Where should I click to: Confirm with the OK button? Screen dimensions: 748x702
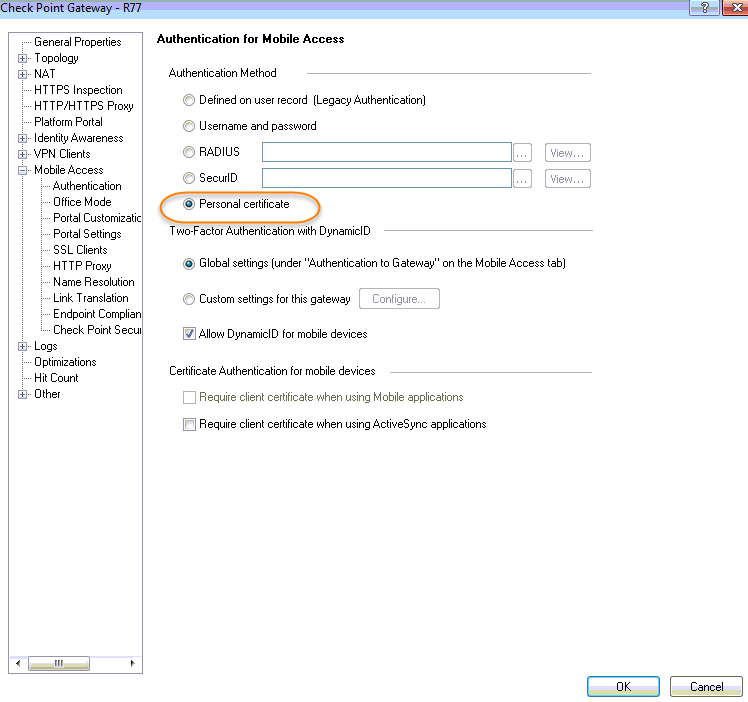click(x=623, y=686)
